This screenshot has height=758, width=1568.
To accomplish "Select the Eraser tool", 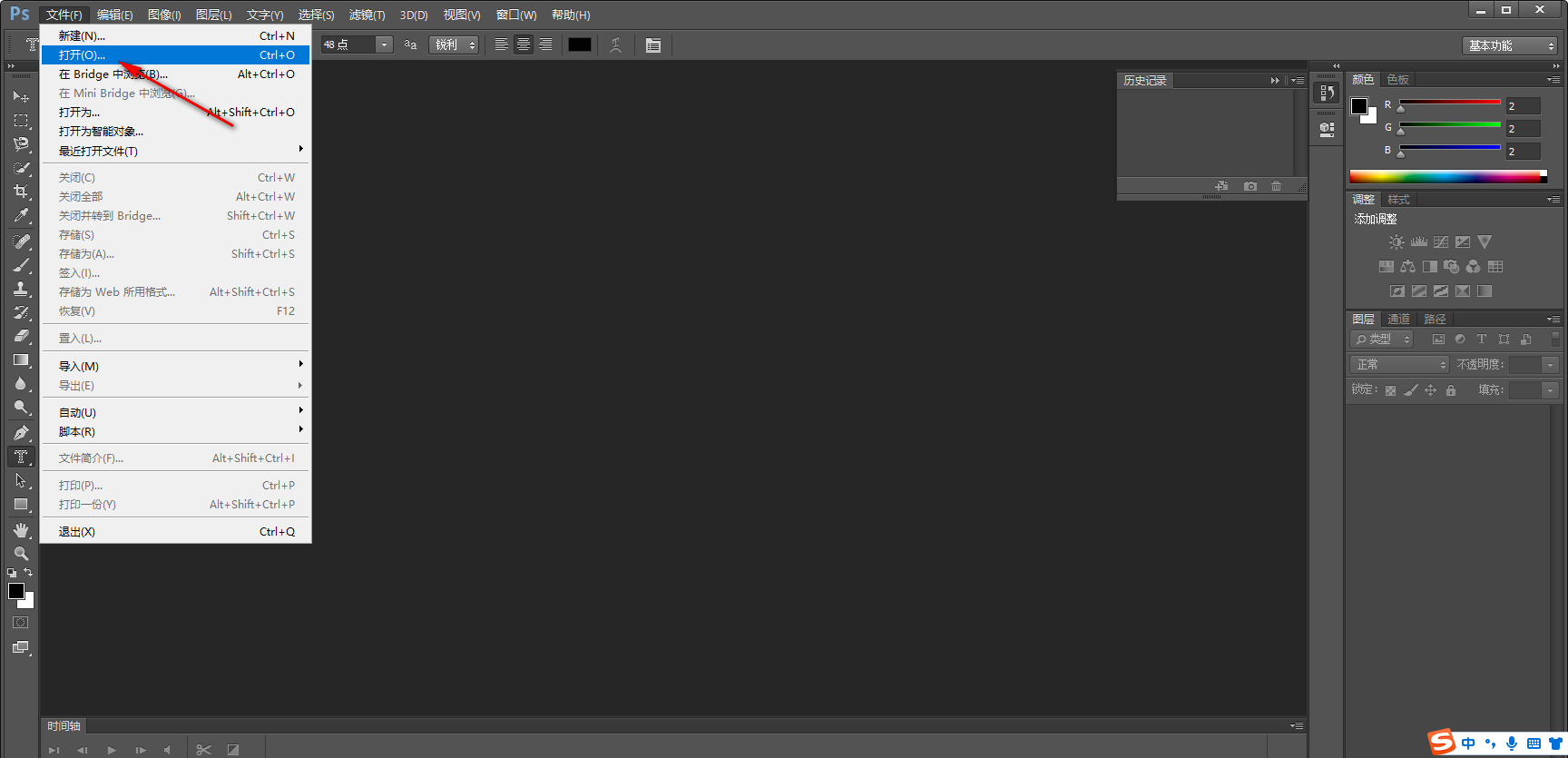I will [x=21, y=336].
